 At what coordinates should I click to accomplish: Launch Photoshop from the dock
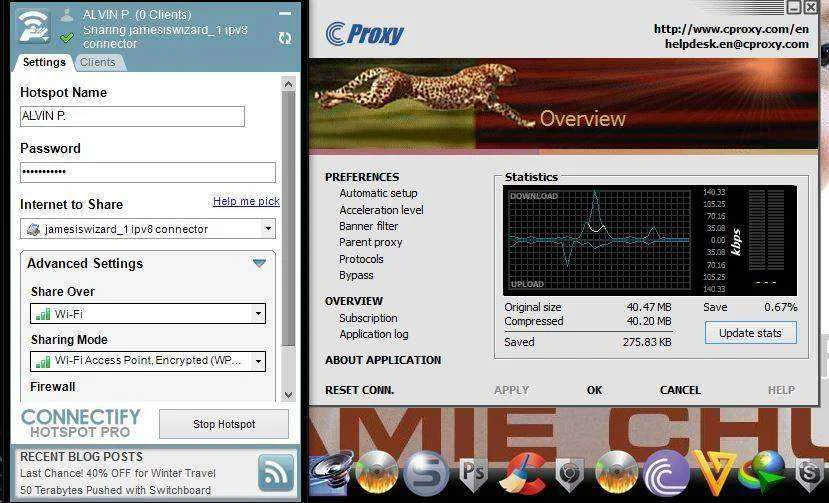click(473, 472)
